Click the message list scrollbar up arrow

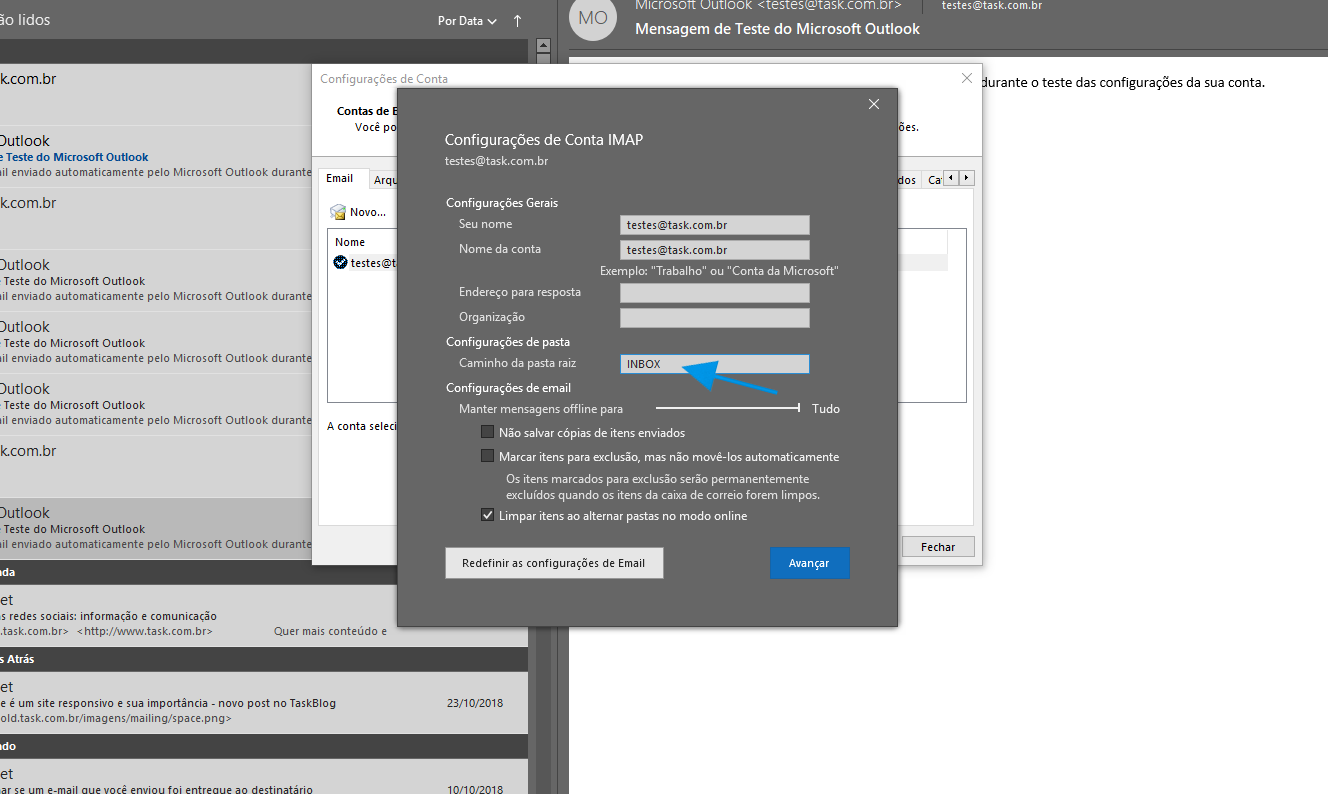(x=543, y=46)
